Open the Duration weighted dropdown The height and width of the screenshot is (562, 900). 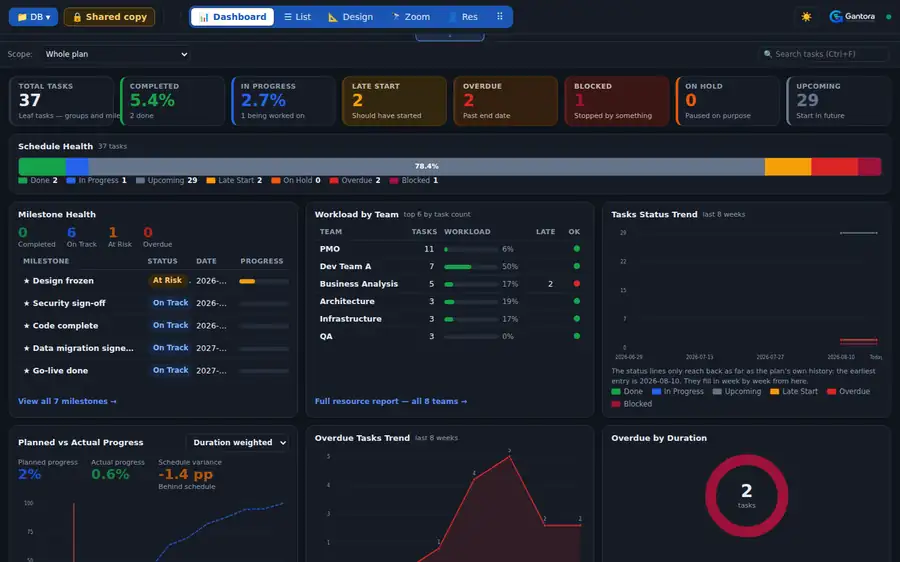click(x=238, y=443)
